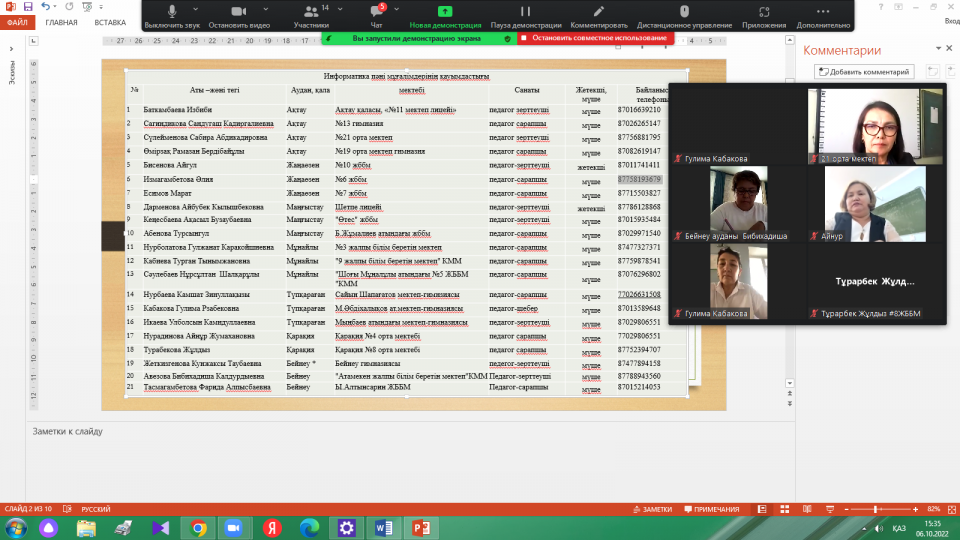Click spell check icon in status bar
Viewport: 960px width, 540px height.
pyautogui.click(x=67, y=509)
